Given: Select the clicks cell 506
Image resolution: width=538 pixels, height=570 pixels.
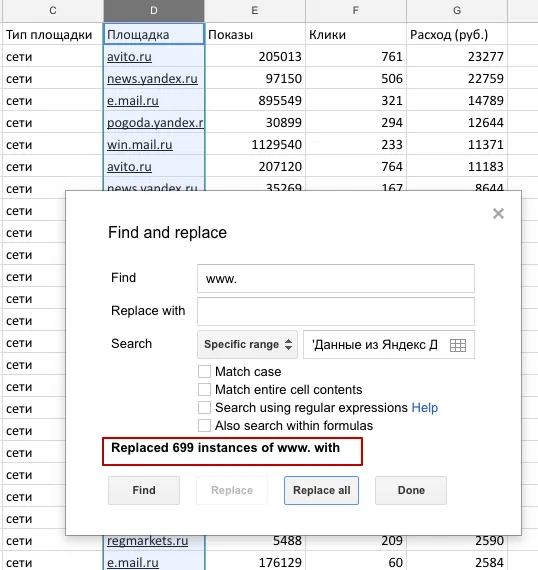Looking at the screenshot, I should point(356,79).
